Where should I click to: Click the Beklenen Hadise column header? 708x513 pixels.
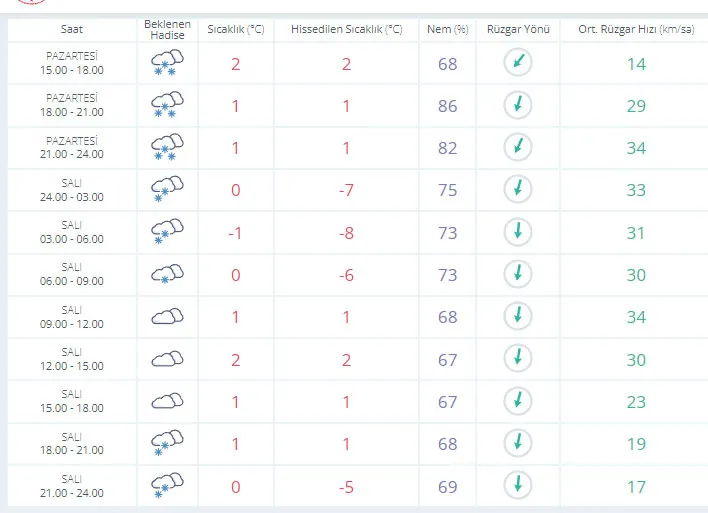[x=168, y=29]
